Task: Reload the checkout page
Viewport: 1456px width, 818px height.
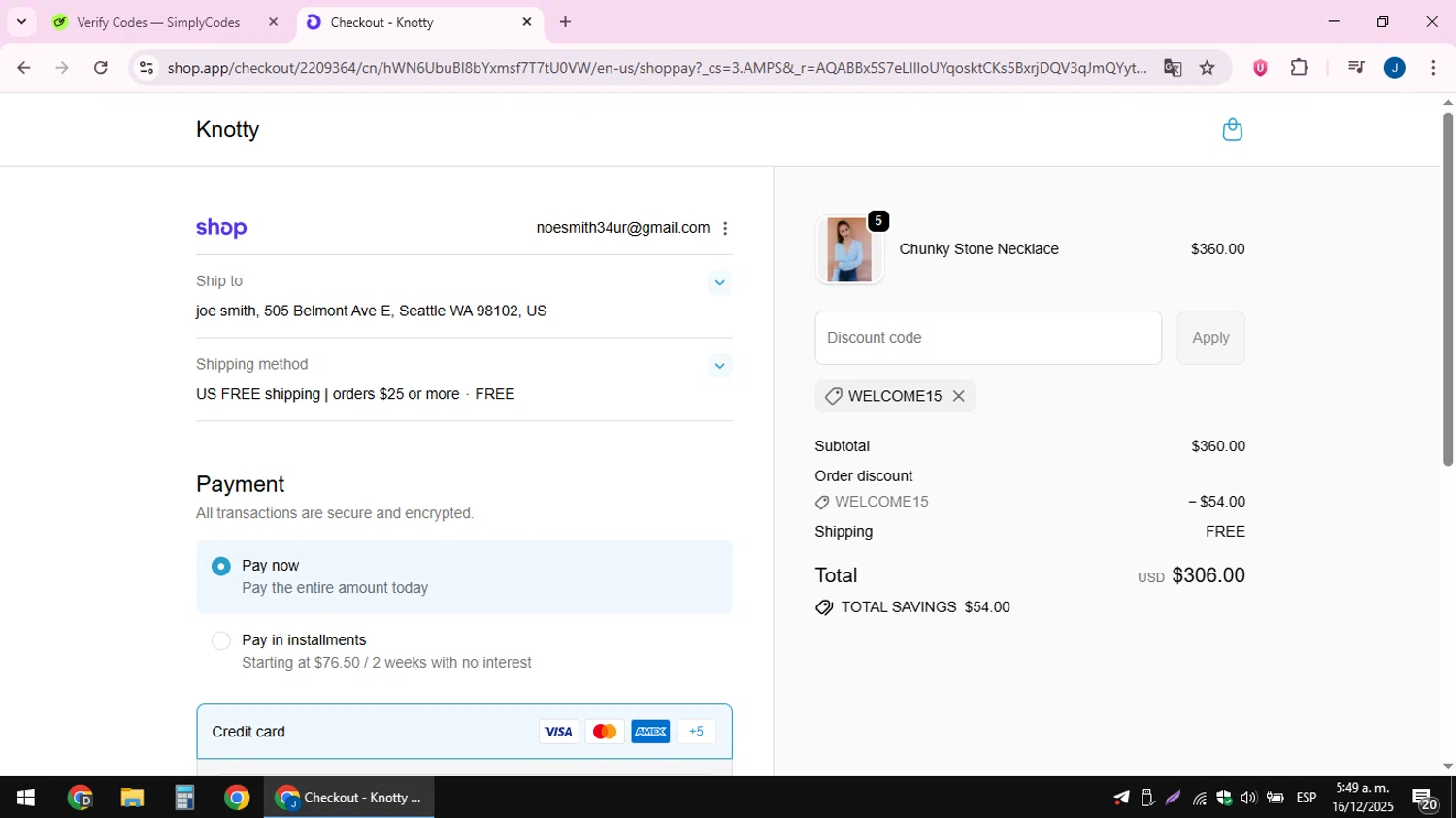Action: [x=101, y=68]
